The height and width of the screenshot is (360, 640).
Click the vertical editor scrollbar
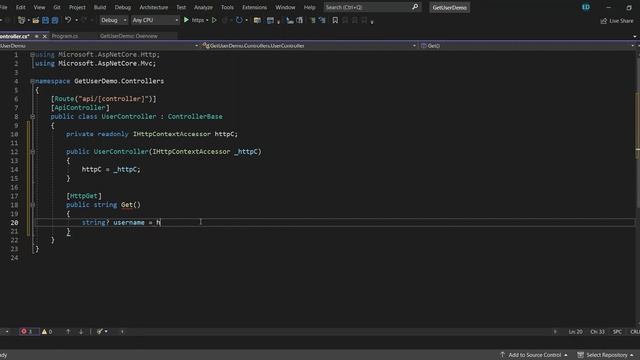click(x=637, y=188)
